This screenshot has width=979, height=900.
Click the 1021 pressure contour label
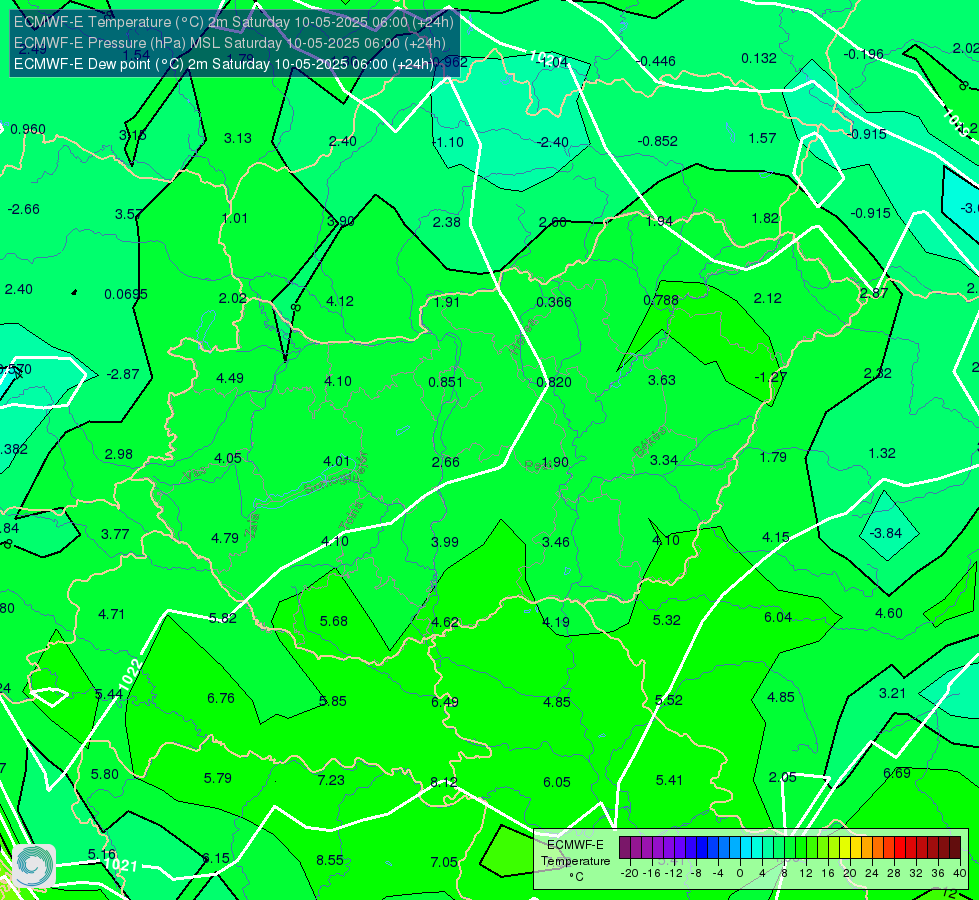pos(121,866)
